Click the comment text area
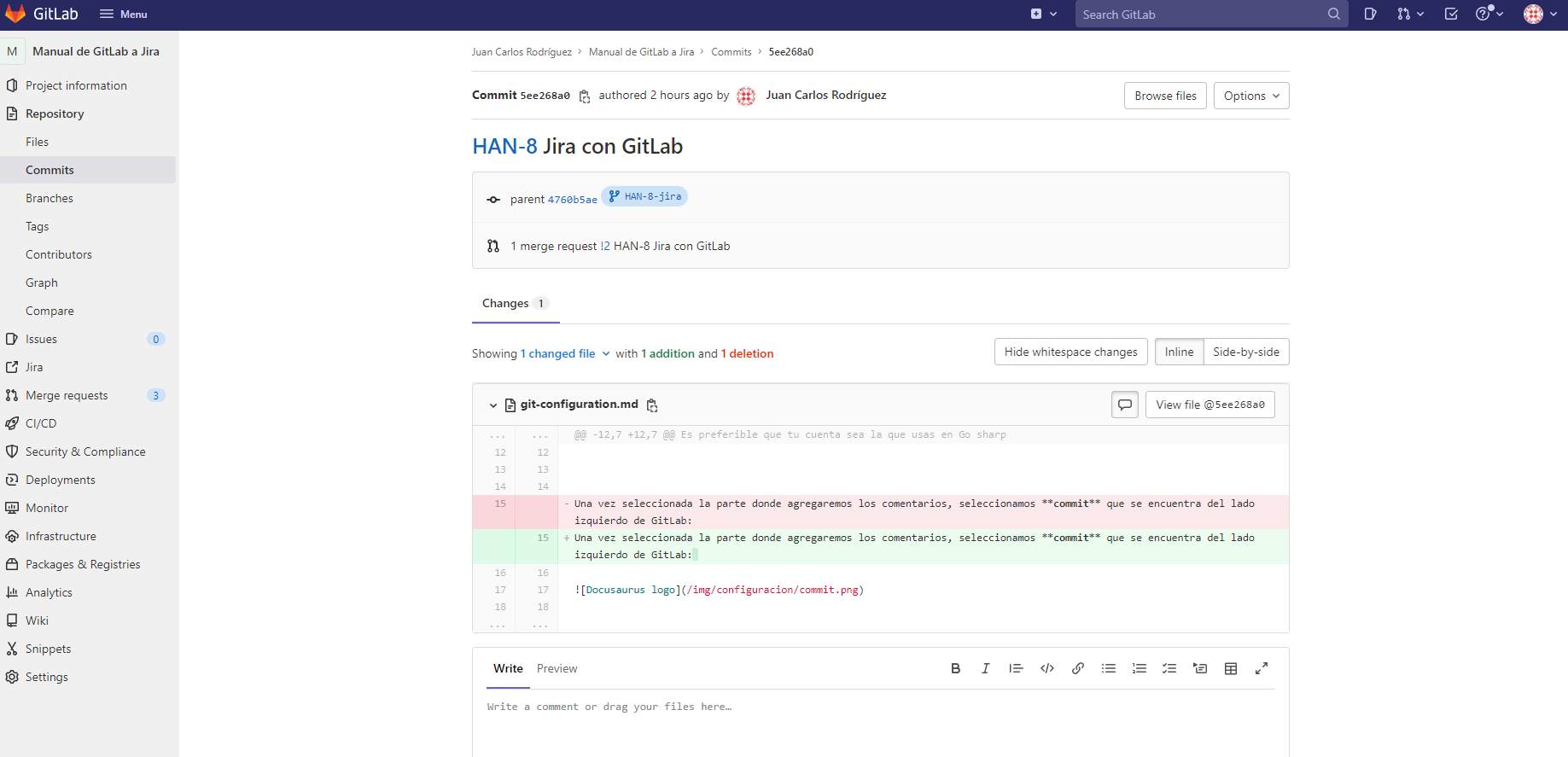The height and width of the screenshot is (757, 1568). tap(880, 724)
